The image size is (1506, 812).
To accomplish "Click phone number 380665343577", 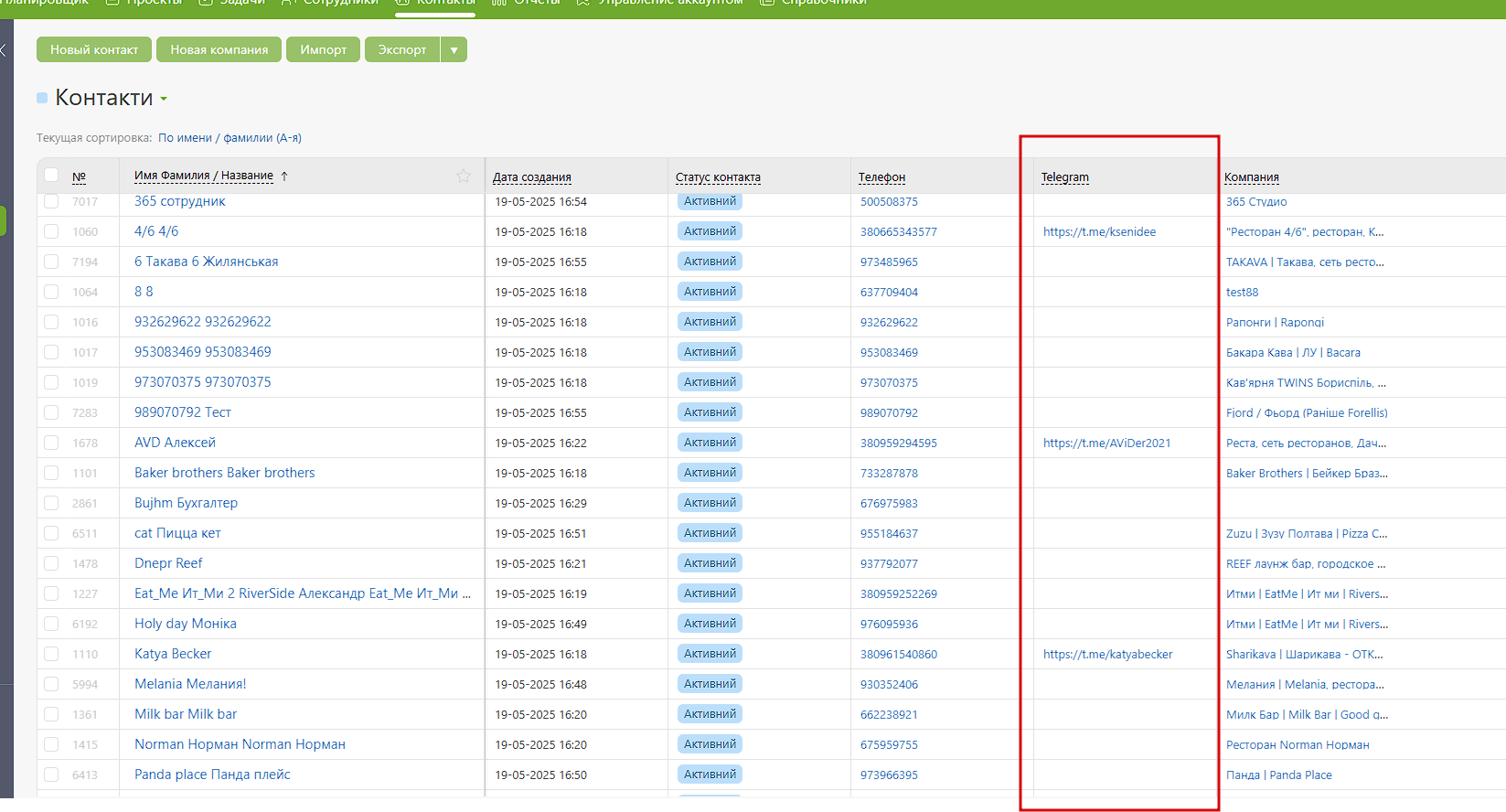I will [x=899, y=232].
